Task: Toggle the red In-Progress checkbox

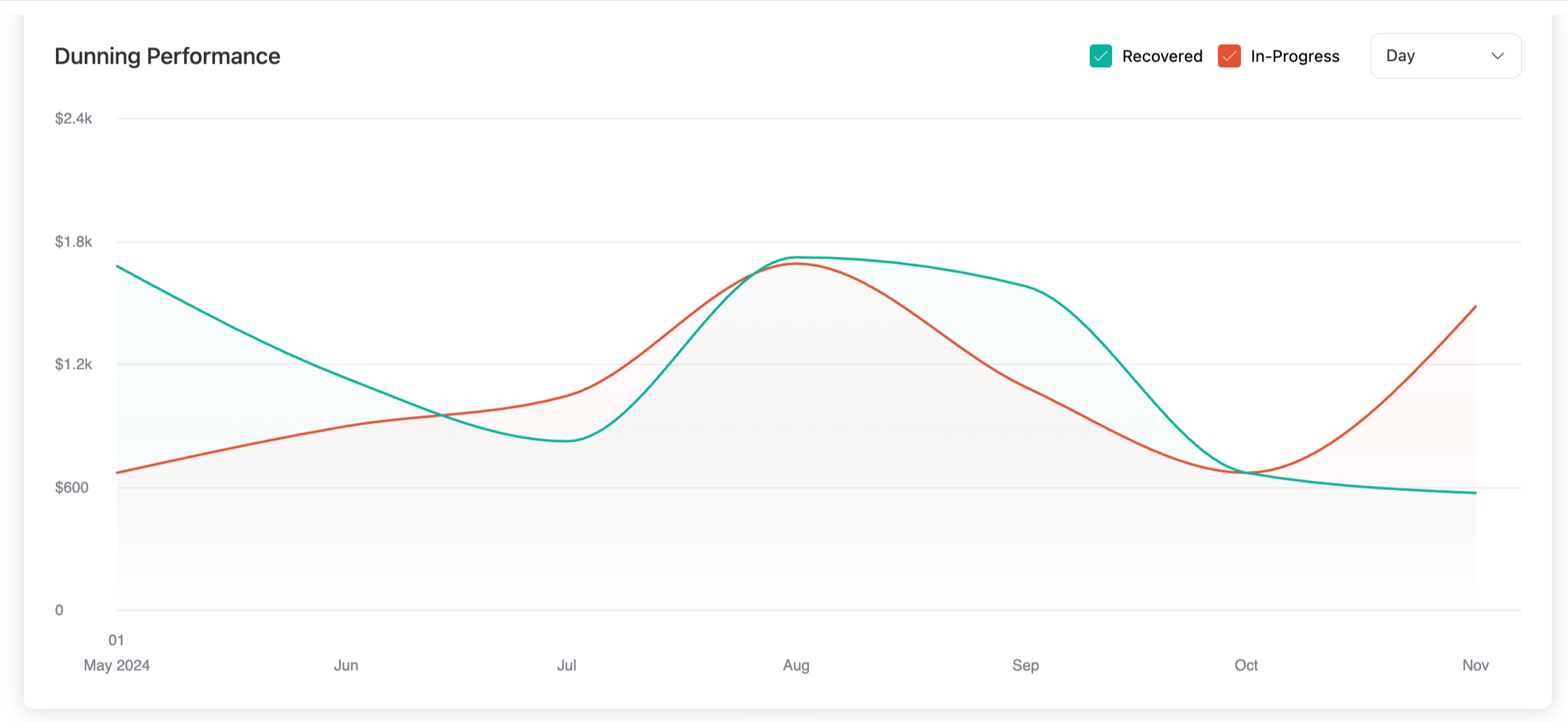Action: 1229,56
